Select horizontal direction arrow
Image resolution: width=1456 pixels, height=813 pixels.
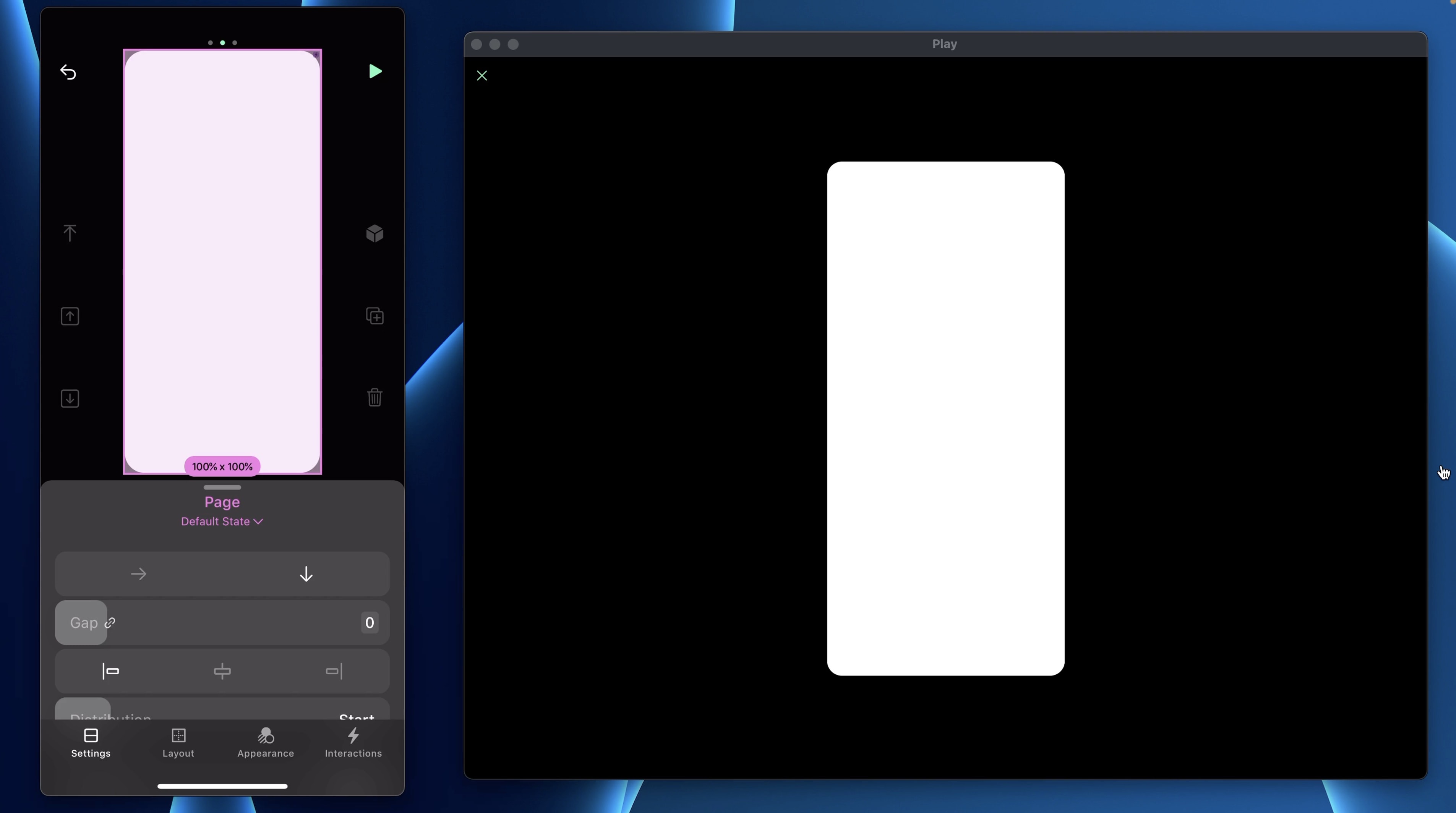138,574
